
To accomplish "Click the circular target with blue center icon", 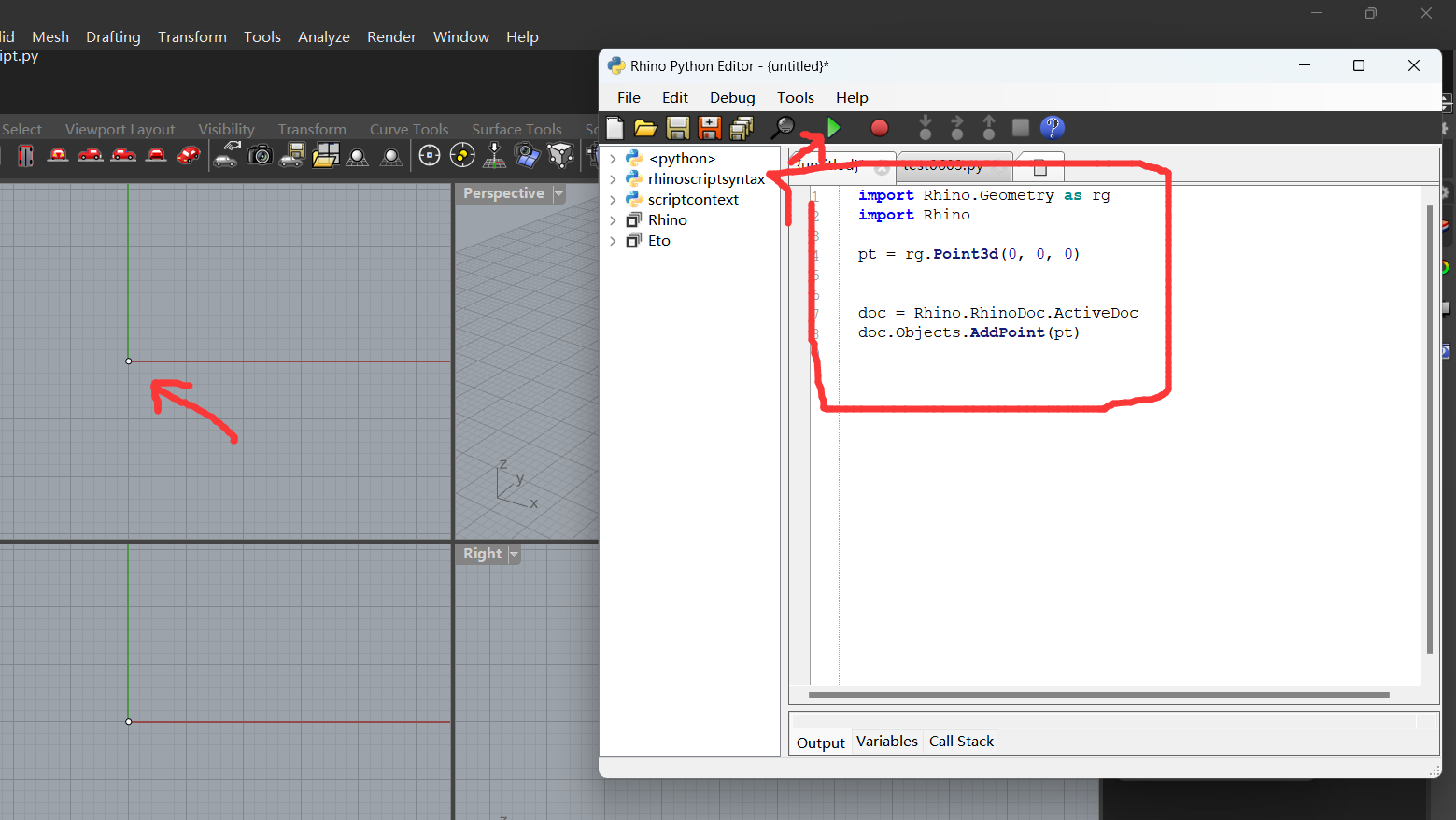I will (x=430, y=156).
